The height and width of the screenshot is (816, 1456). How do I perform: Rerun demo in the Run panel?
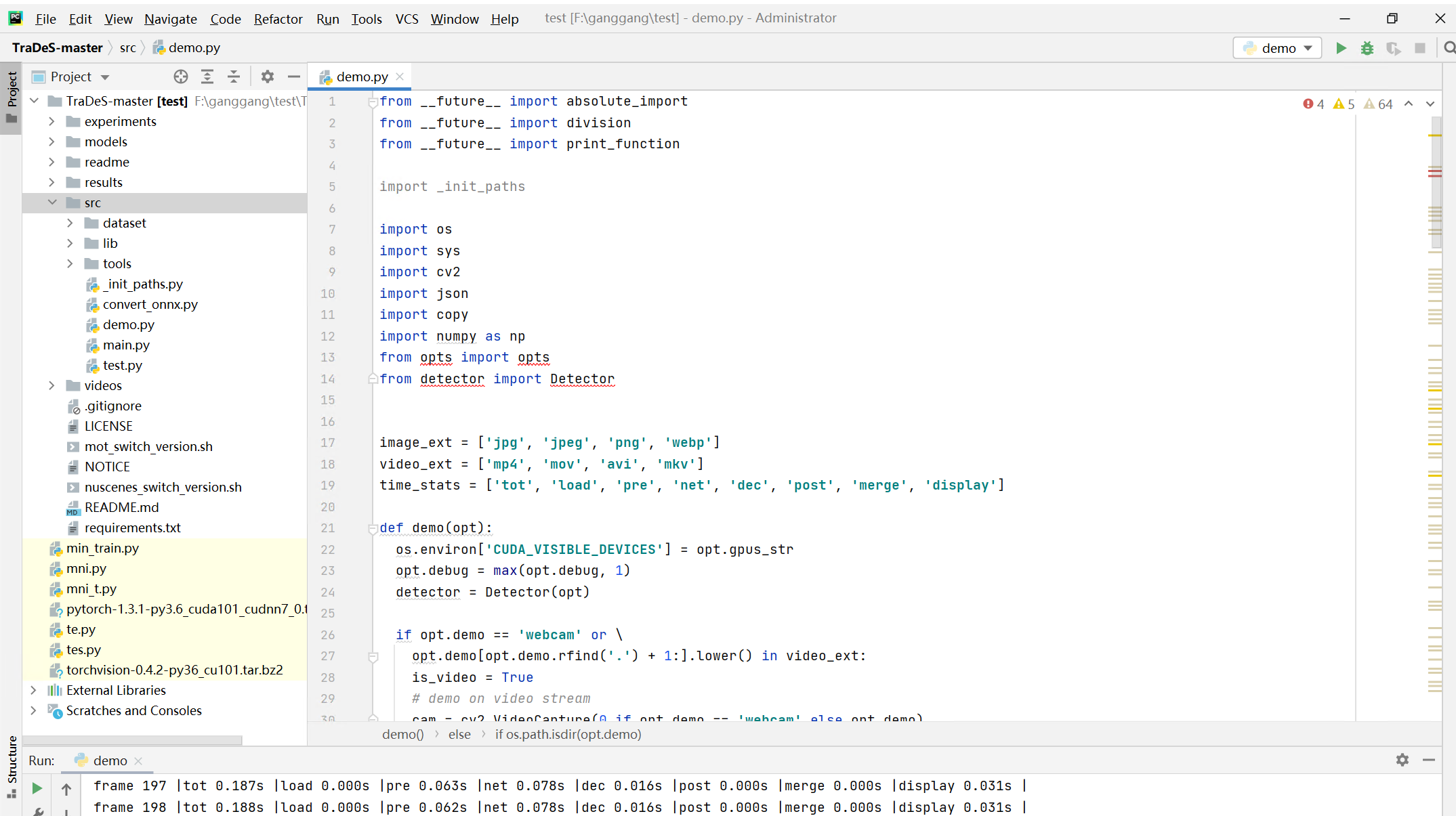click(x=37, y=788)
